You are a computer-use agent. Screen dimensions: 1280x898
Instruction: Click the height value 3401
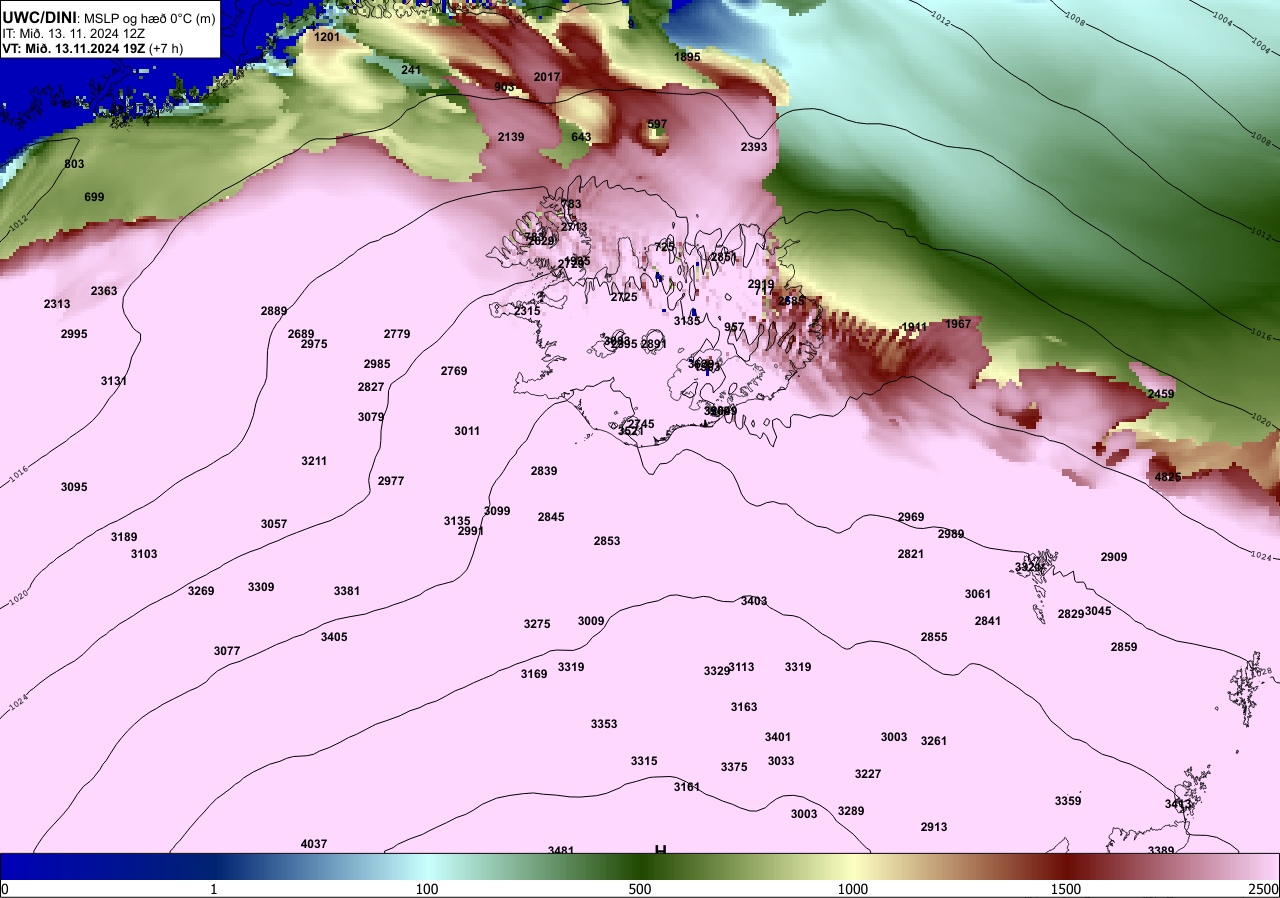[x=778, y=737]
